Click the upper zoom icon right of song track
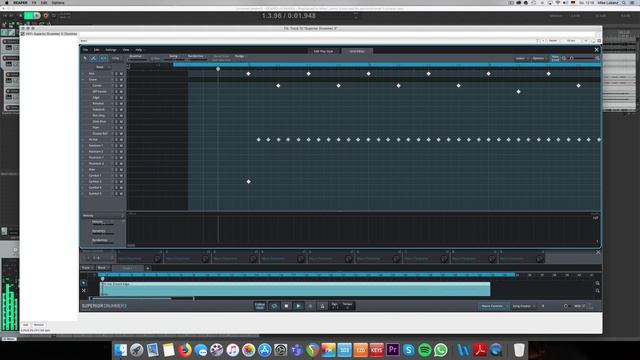The height and width of the screenshot is (360, 640). (598, 283)
